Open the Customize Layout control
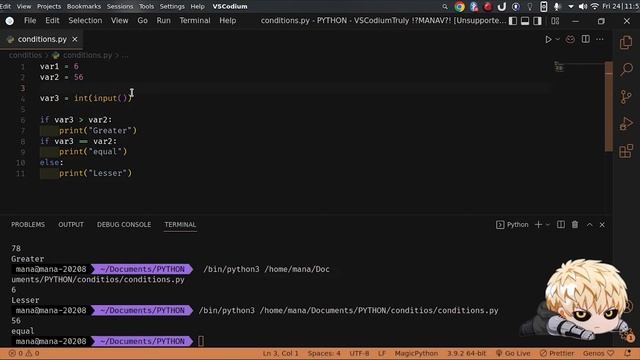 [x=555, y=21]
